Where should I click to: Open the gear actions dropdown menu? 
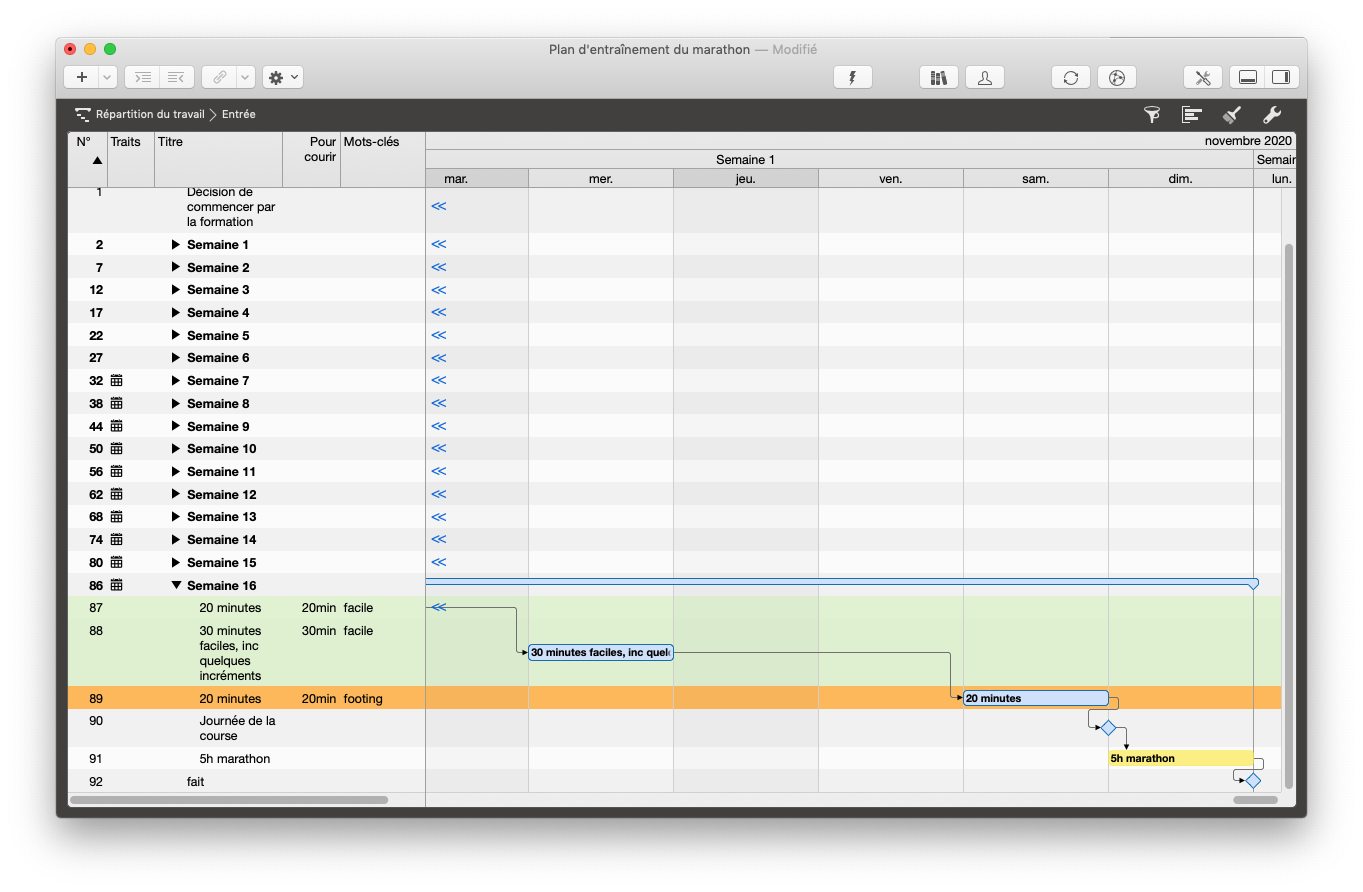click(282, 77)
